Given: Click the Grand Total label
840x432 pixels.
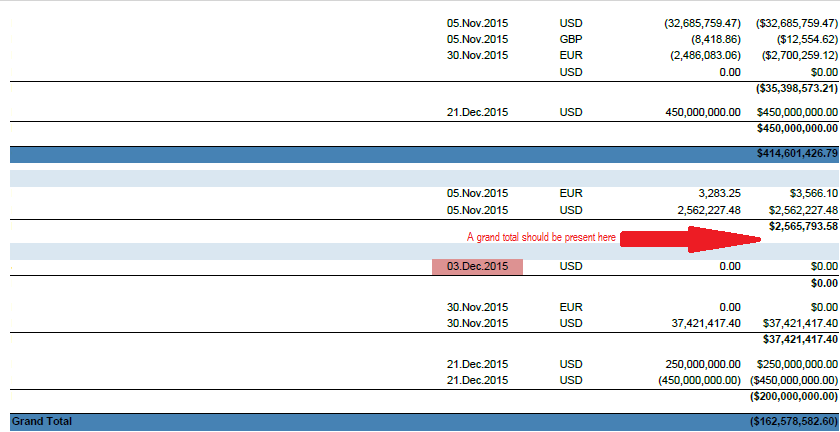Looking at the screenshot, I should point(42,421).
